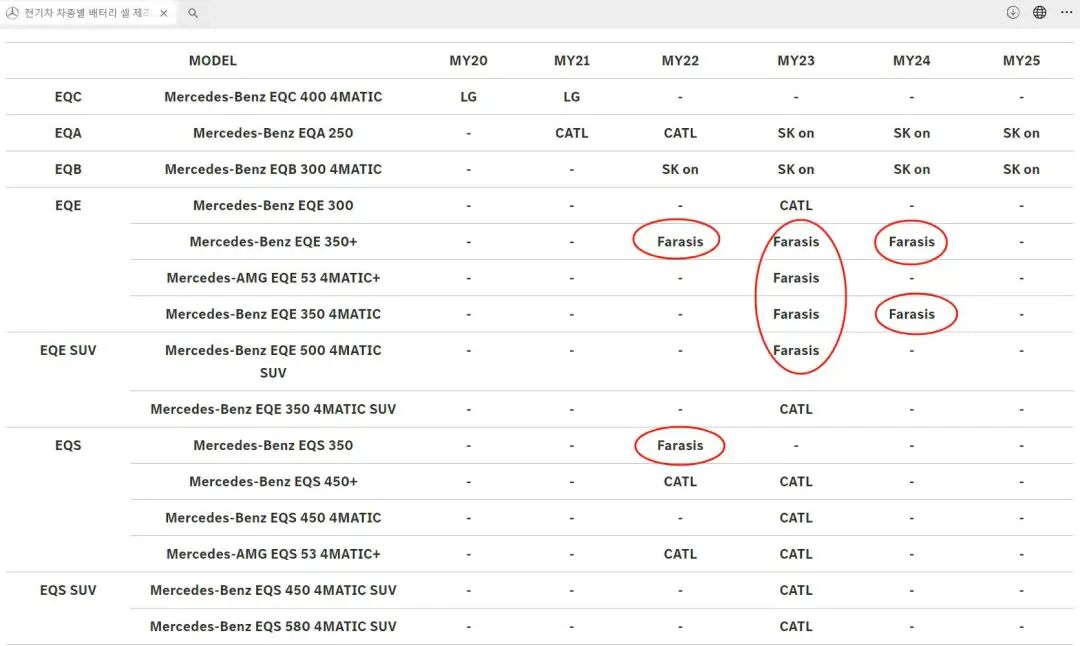This screenshot has width=1080, height=646.
Task: Click the MY23 column header
Action: click(796, 61)
